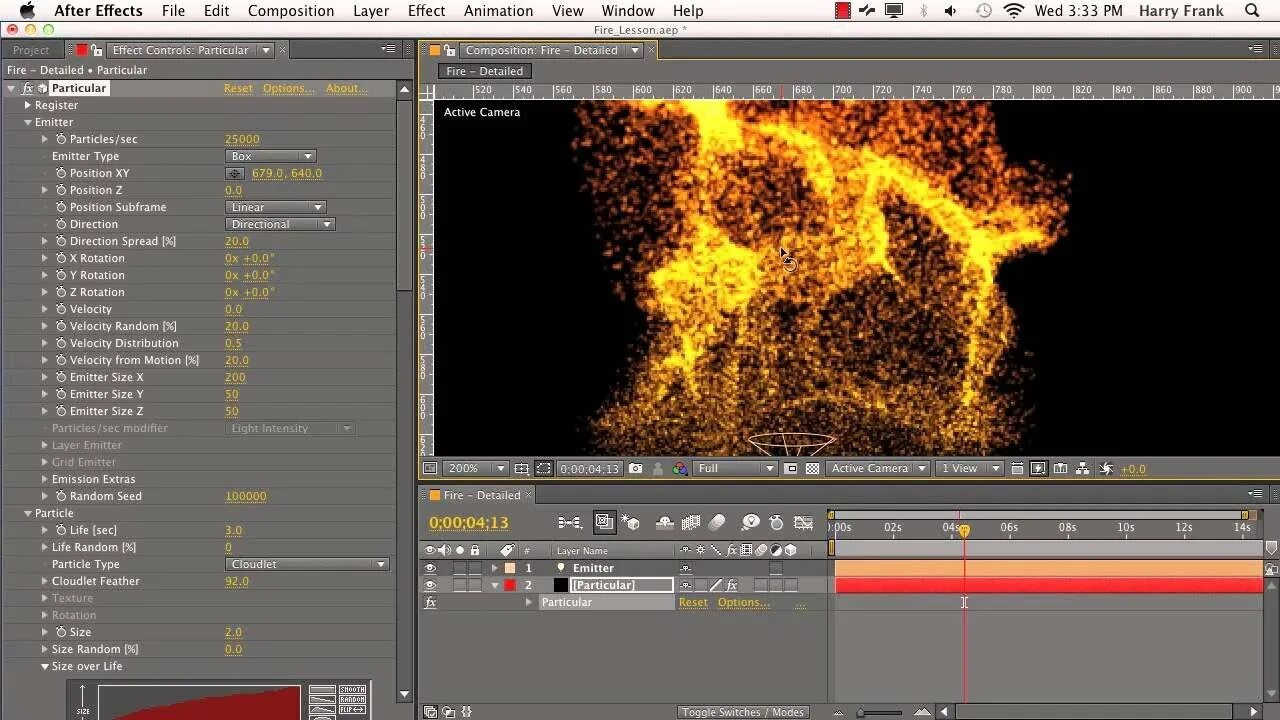This screenshot has width=1280, height=720.
Task: Hide the Particular layer with its eye icon
Action: pos(430,585)
